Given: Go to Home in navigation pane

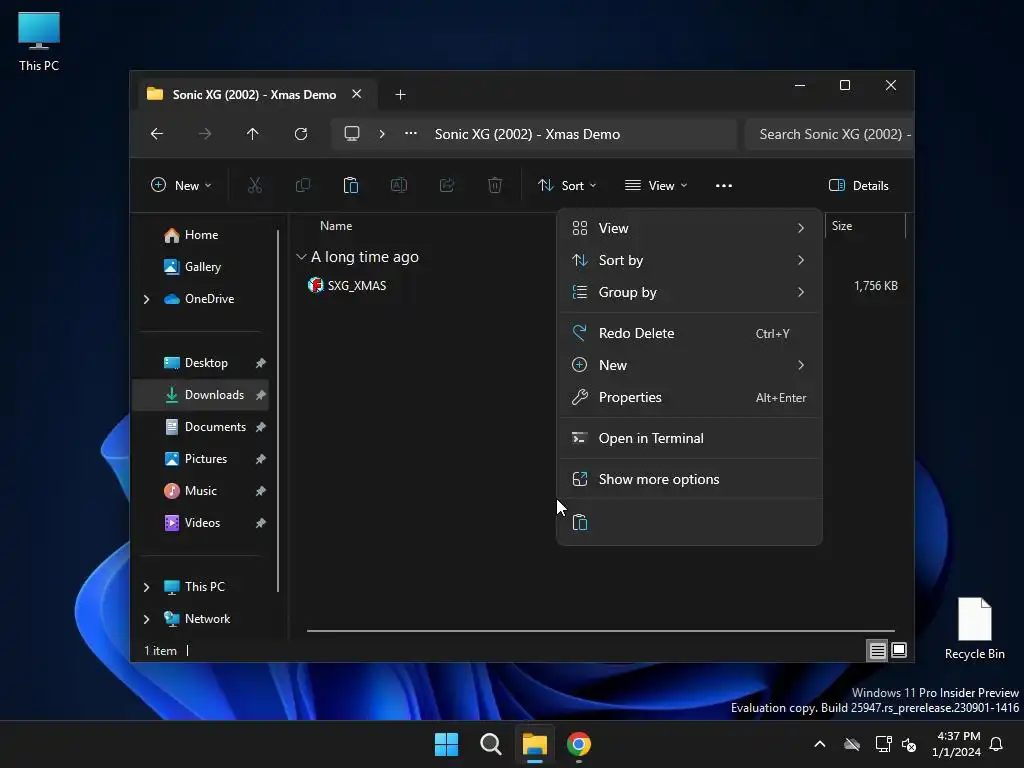Looking at the screenshot, I should tap(201, 235).
